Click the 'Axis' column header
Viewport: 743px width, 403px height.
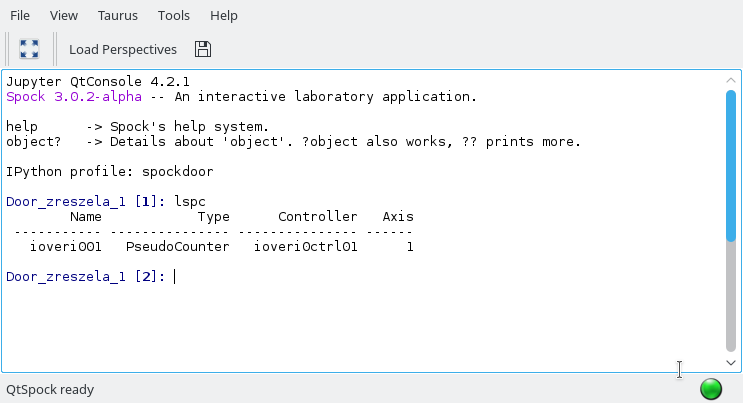(x=398, y=217)
